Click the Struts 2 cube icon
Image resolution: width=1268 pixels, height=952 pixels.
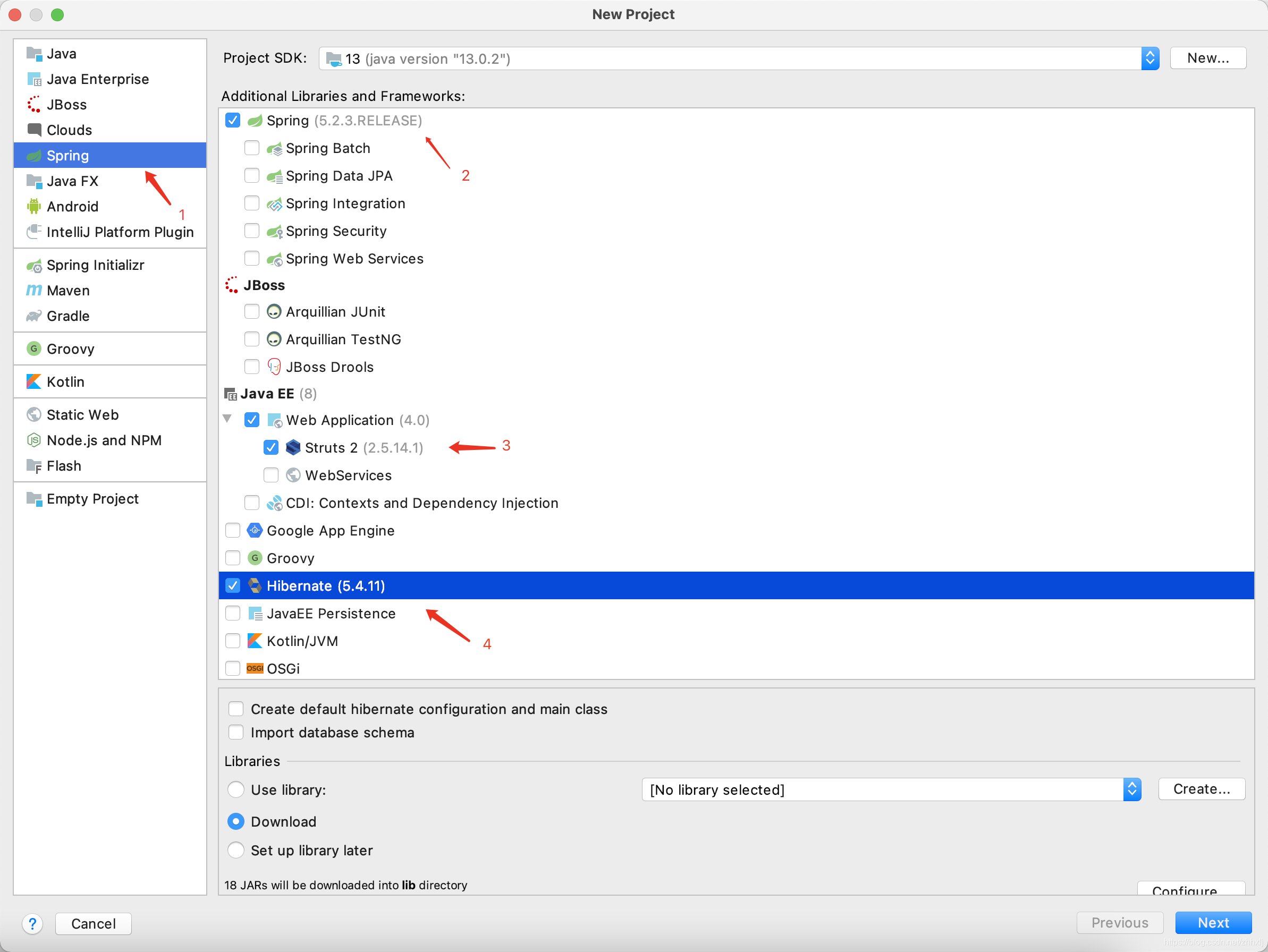[x=293, y=448]
